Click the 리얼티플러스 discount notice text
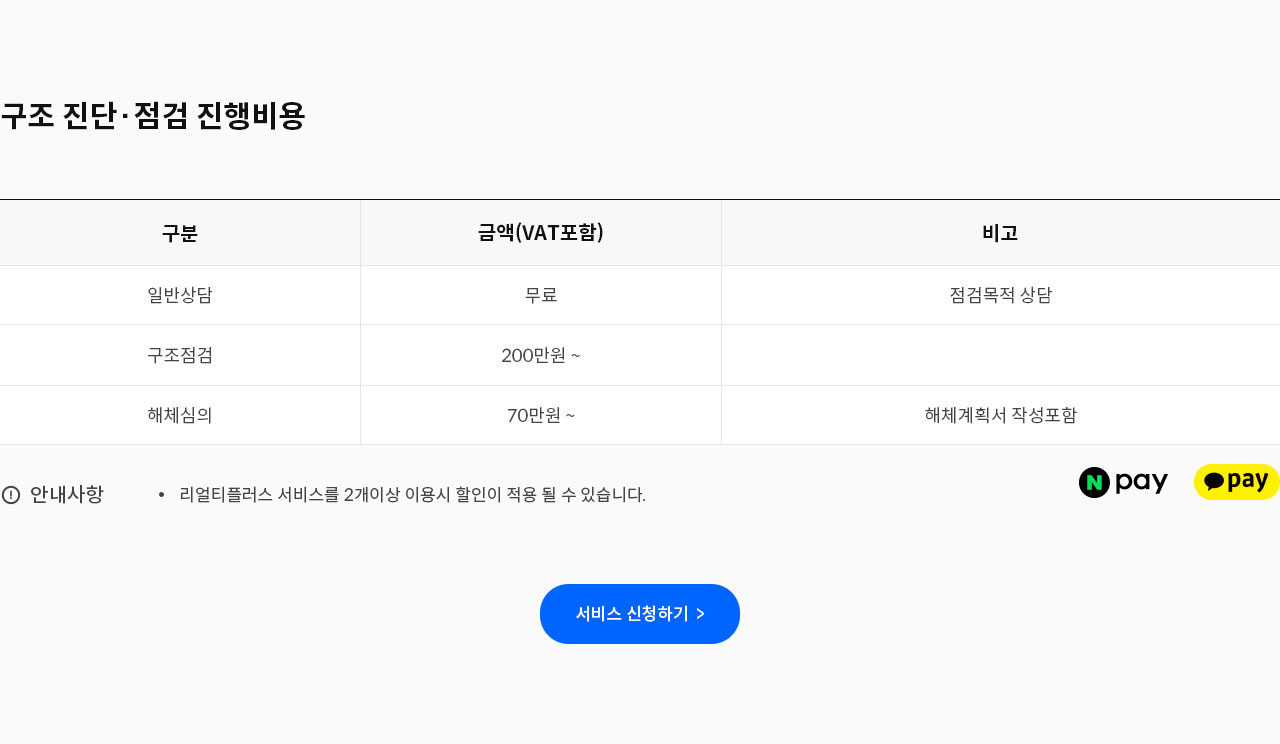This screenshot has height=744, width=1280. tap(412, 494)
